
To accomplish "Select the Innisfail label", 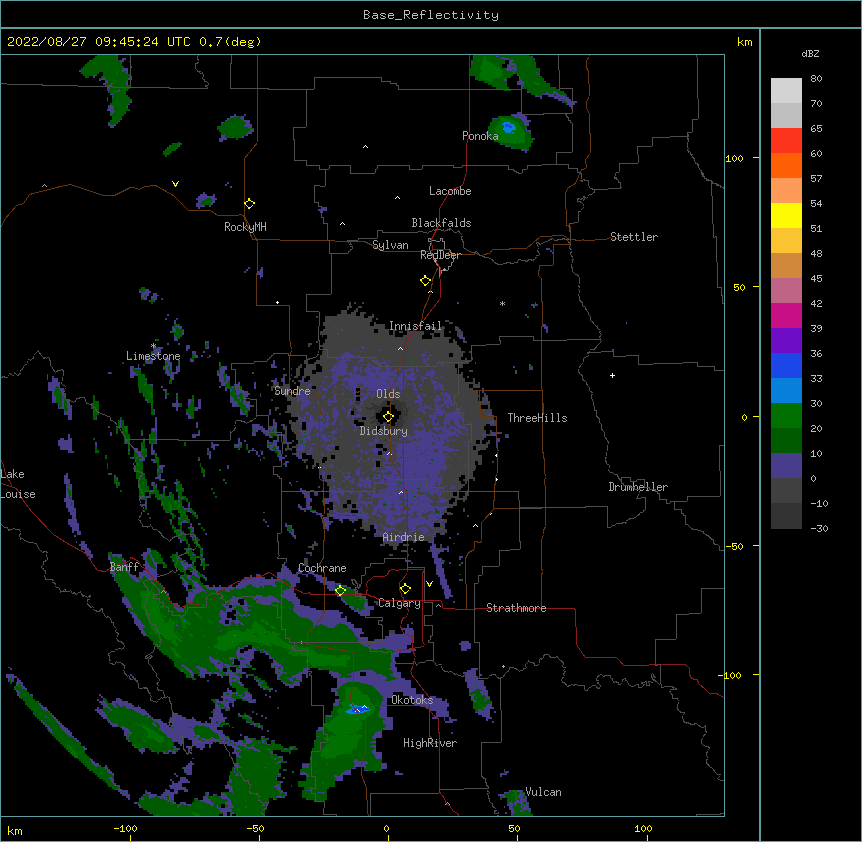I will click(x=415, y=326).
